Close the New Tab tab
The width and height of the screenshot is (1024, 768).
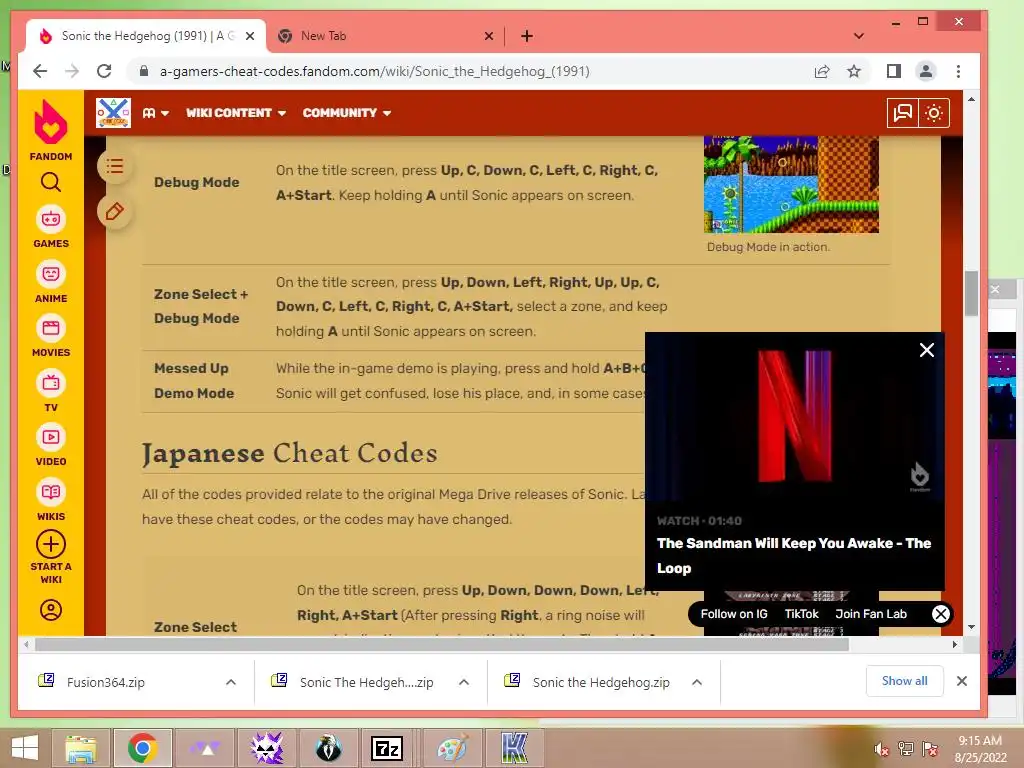point(488,36)
